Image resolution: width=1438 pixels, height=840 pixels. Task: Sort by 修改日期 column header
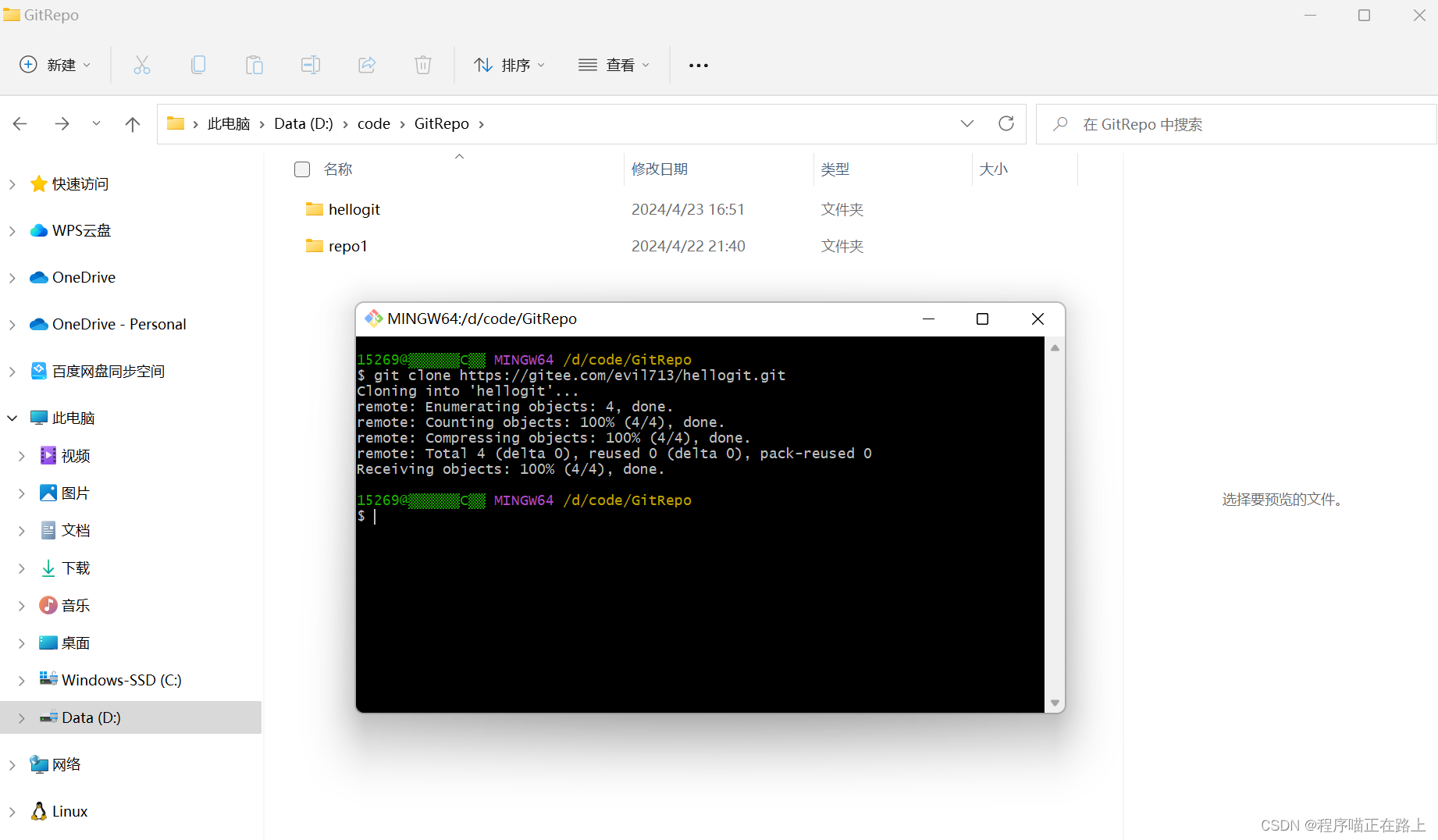[660, 169]
